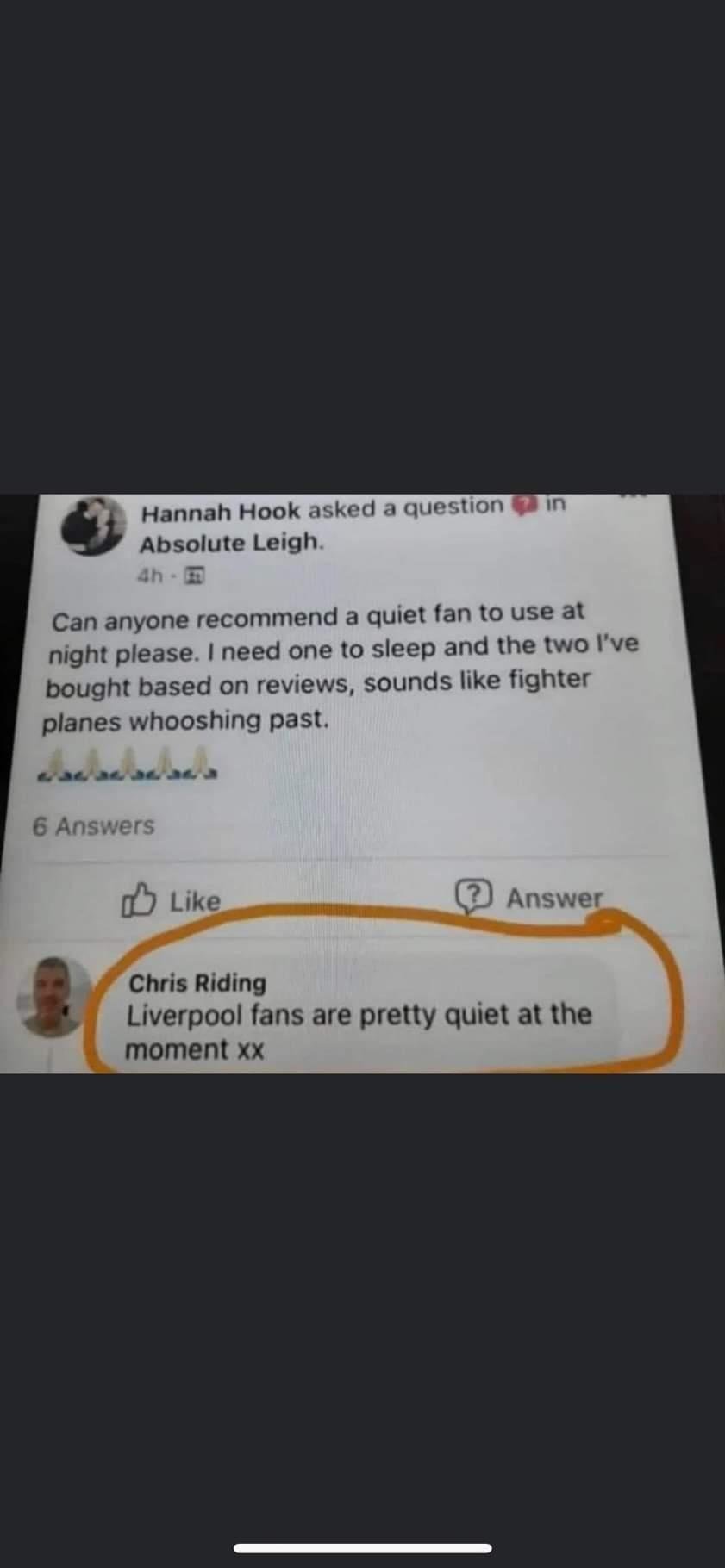Click the 4h post timestamp
Viewport: 725px width, 1568px height.
click(x=149, y=576)
